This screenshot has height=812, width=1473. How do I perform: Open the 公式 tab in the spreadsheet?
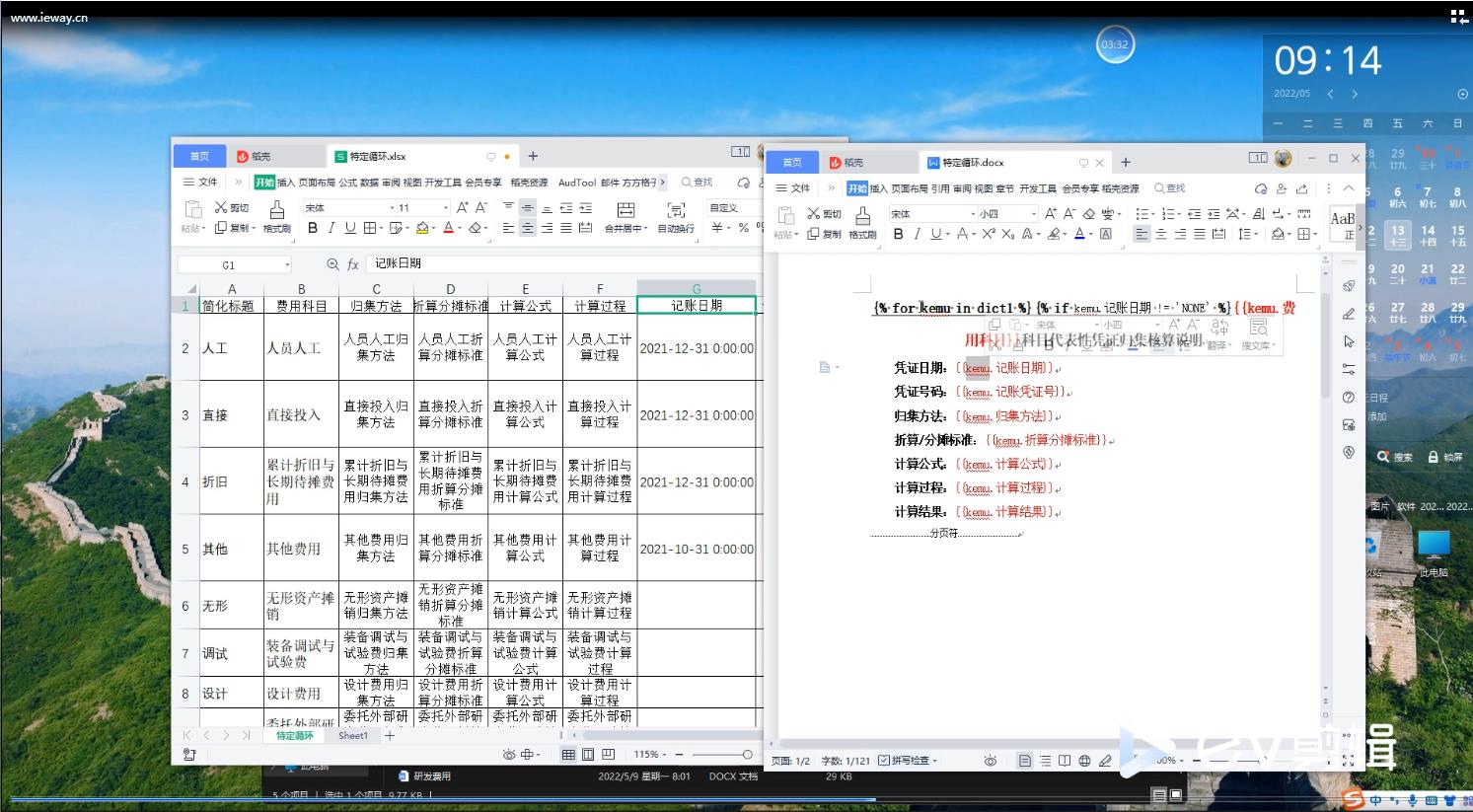[x=347, y=183]
